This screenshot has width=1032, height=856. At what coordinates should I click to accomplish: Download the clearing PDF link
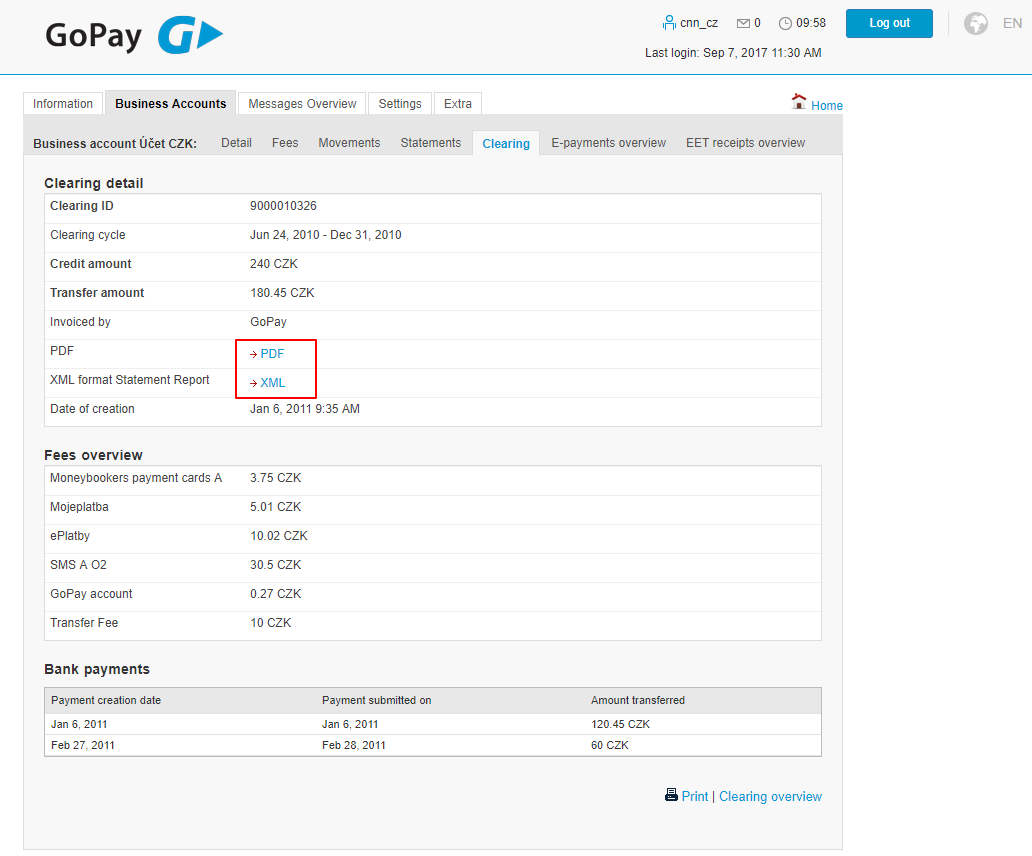[272, 354]
